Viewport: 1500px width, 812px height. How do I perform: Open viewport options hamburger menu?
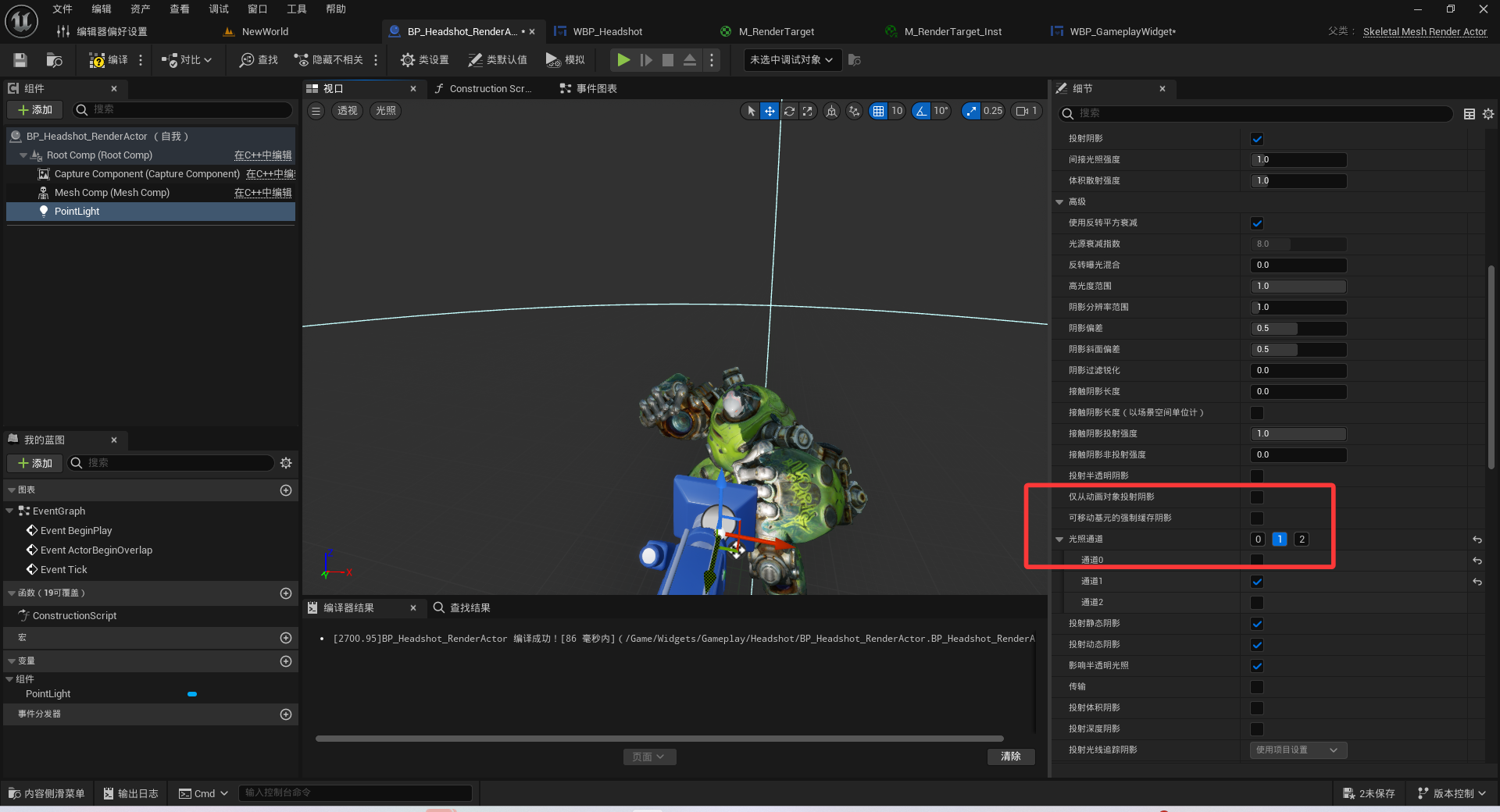tap(316, 111)
